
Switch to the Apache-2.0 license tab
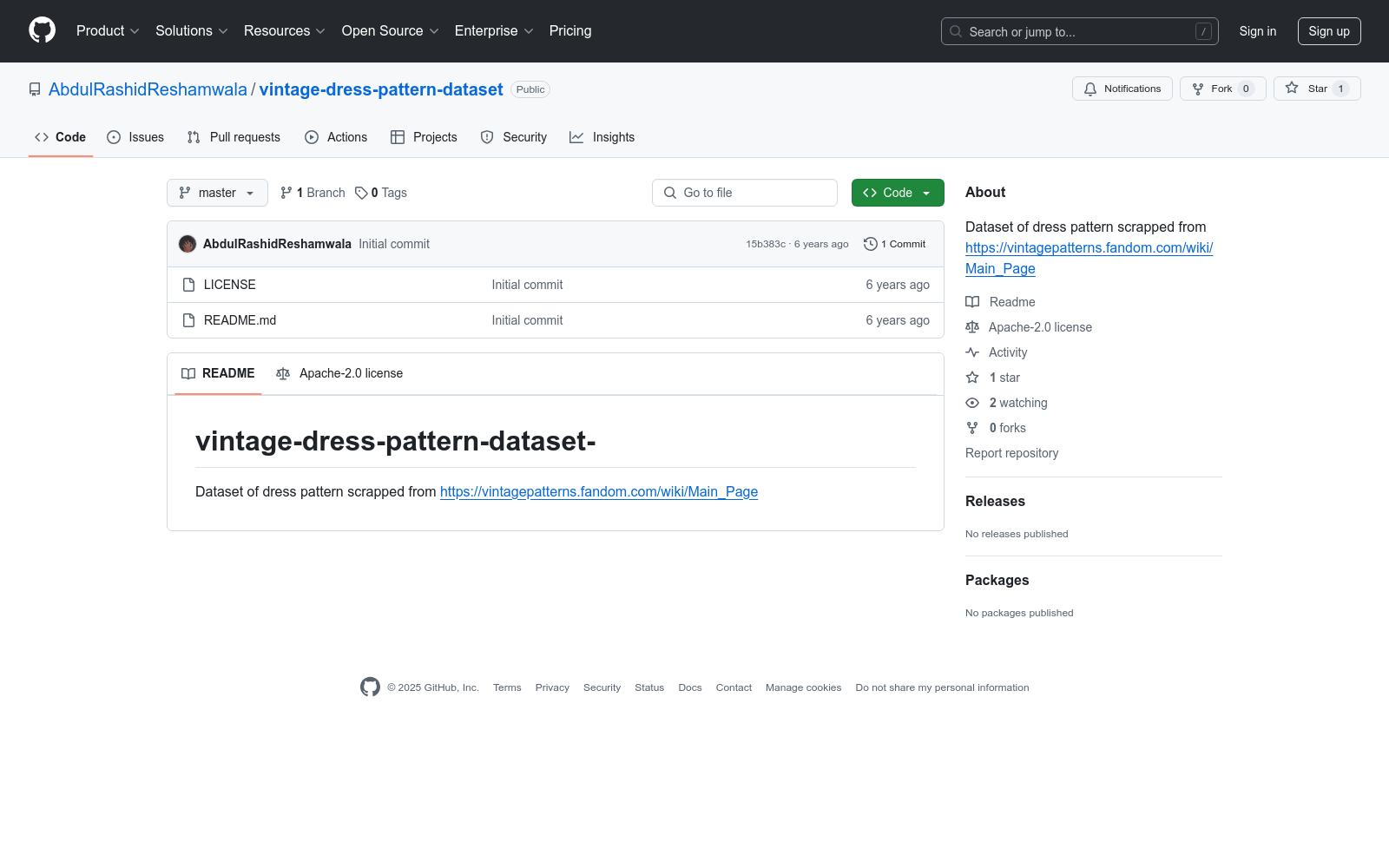339,373
